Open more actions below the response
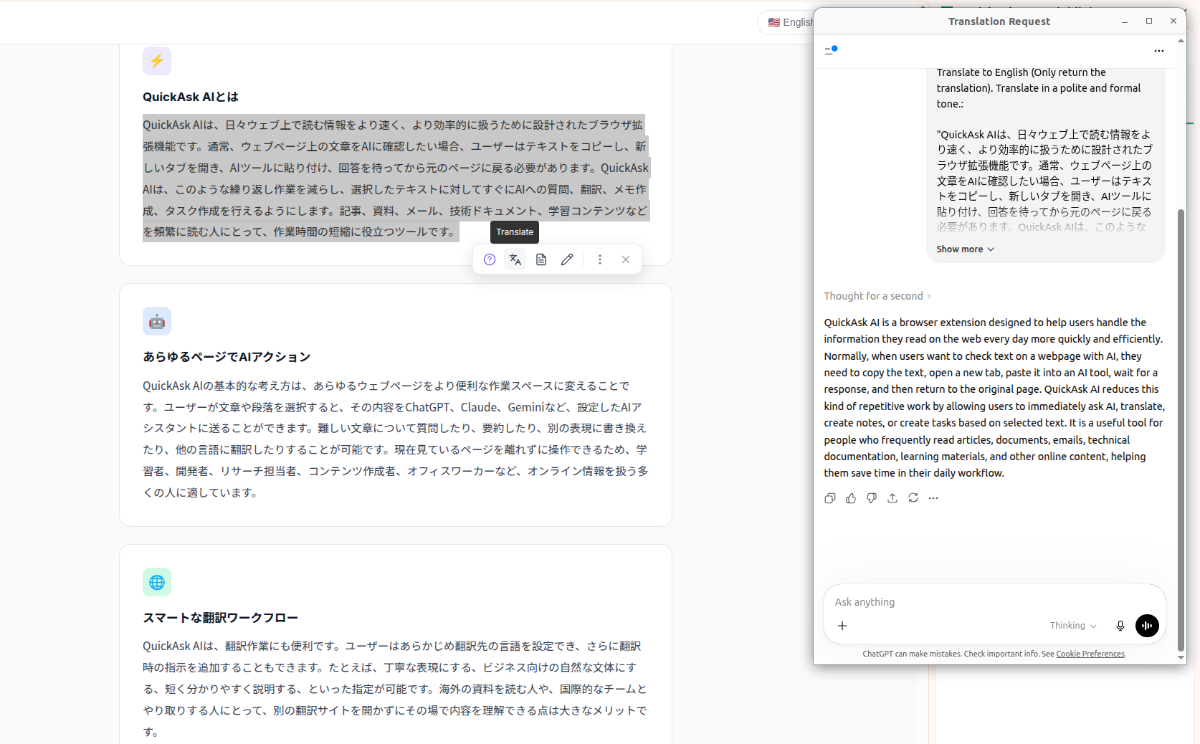The width and height of the screenshot is (1200, 744). point(934,498)
